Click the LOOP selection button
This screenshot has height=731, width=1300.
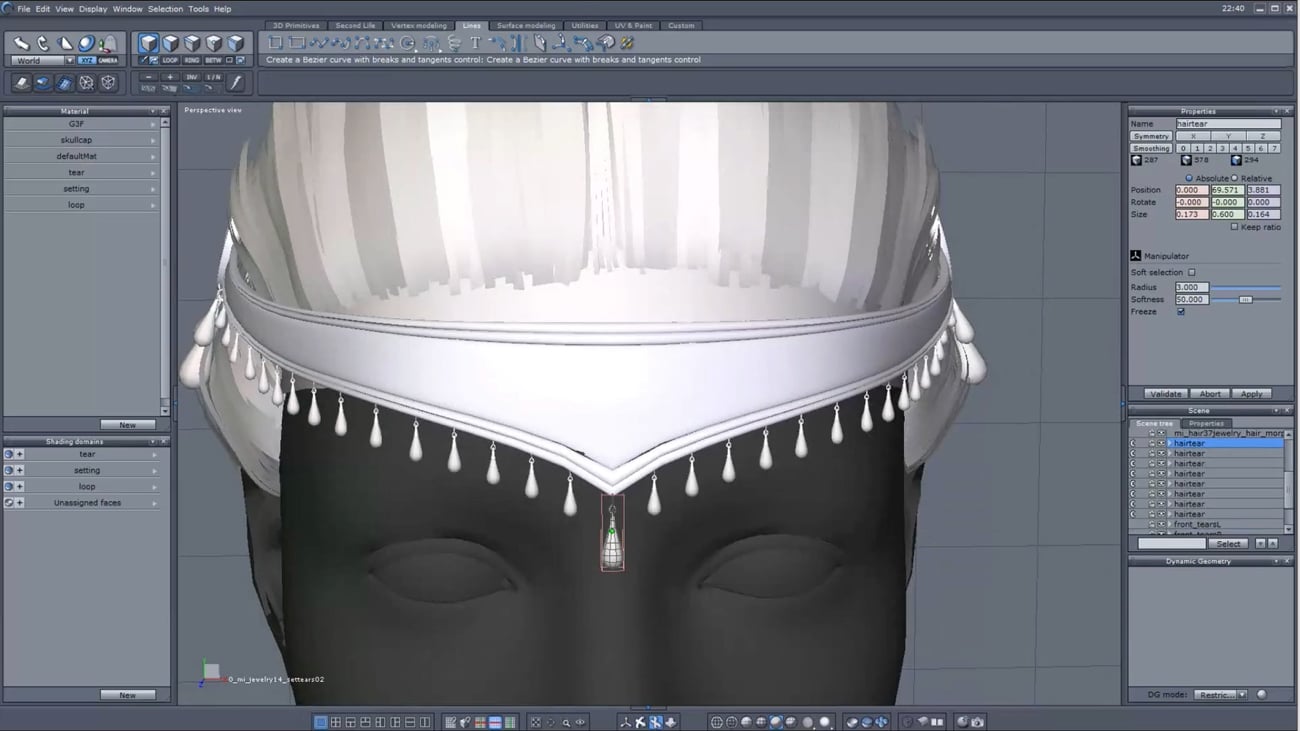[x=170, y=60]
